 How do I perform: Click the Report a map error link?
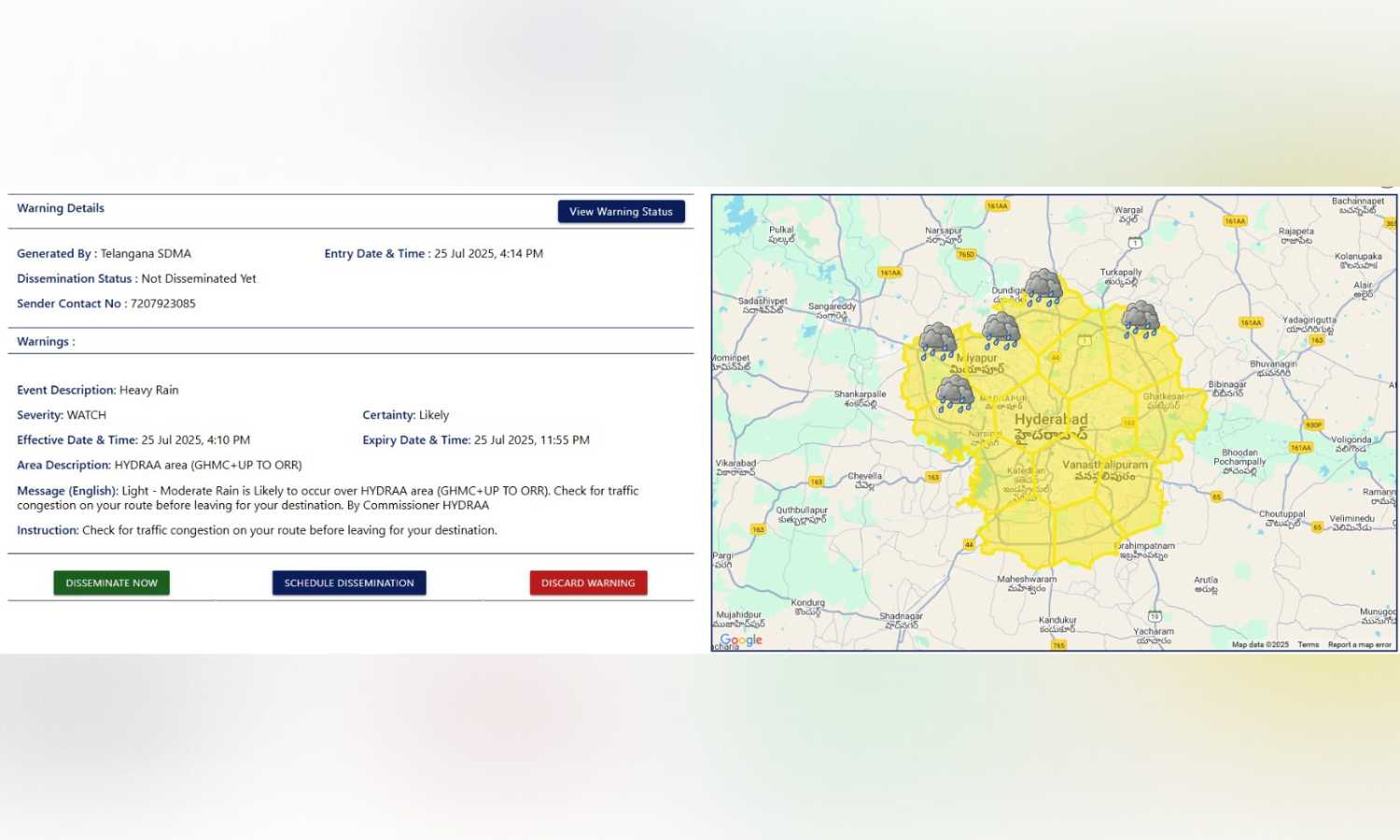pyautogui.click(x=1359, y=645)
